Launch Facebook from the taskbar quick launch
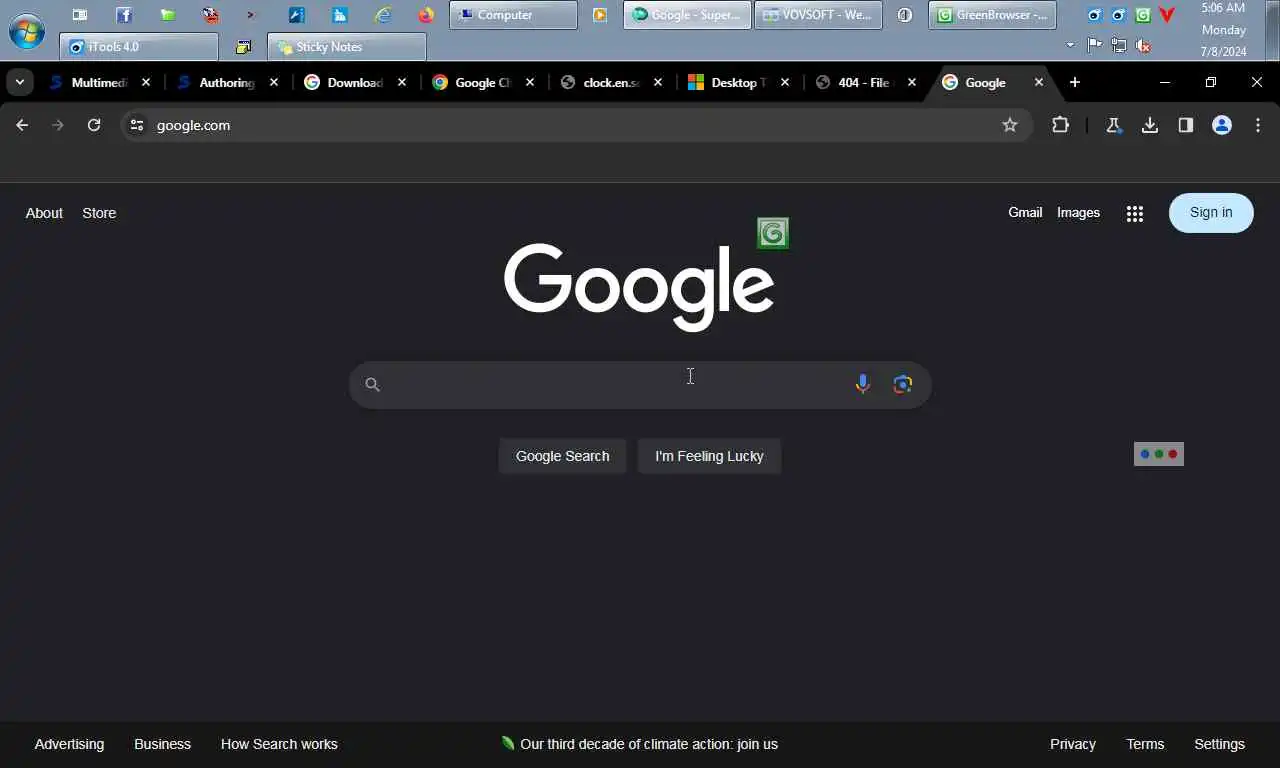 click(x=124, y=15)
